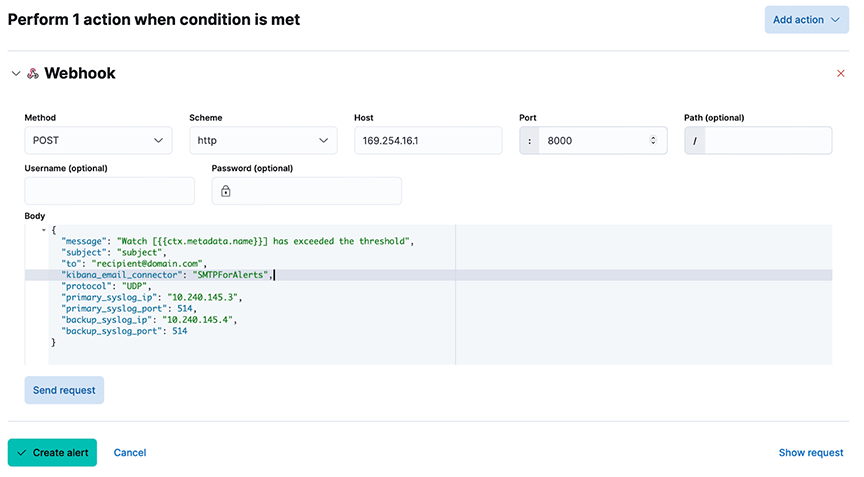Collapse the Webhook section chevron
The width and height of the screenshot is (864, 477).
16,73
